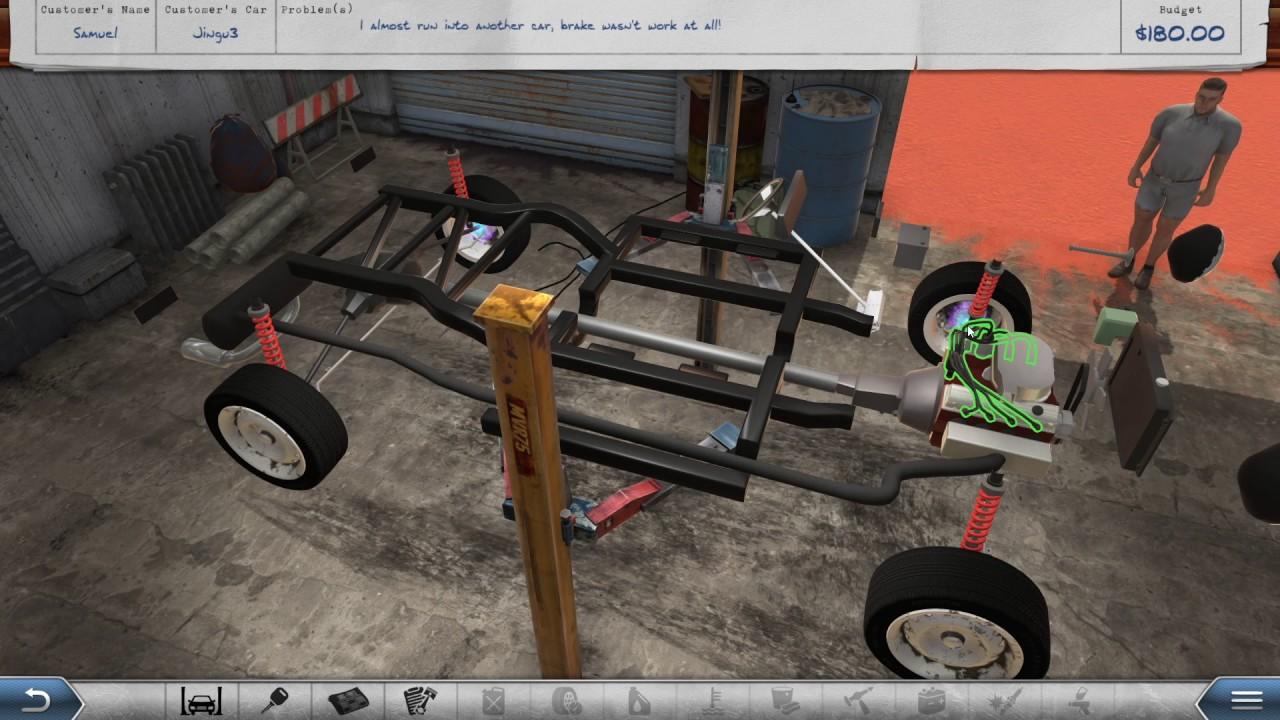Click the paint spray gun icon
The image size is (1280, 720).
(1078, 700)
